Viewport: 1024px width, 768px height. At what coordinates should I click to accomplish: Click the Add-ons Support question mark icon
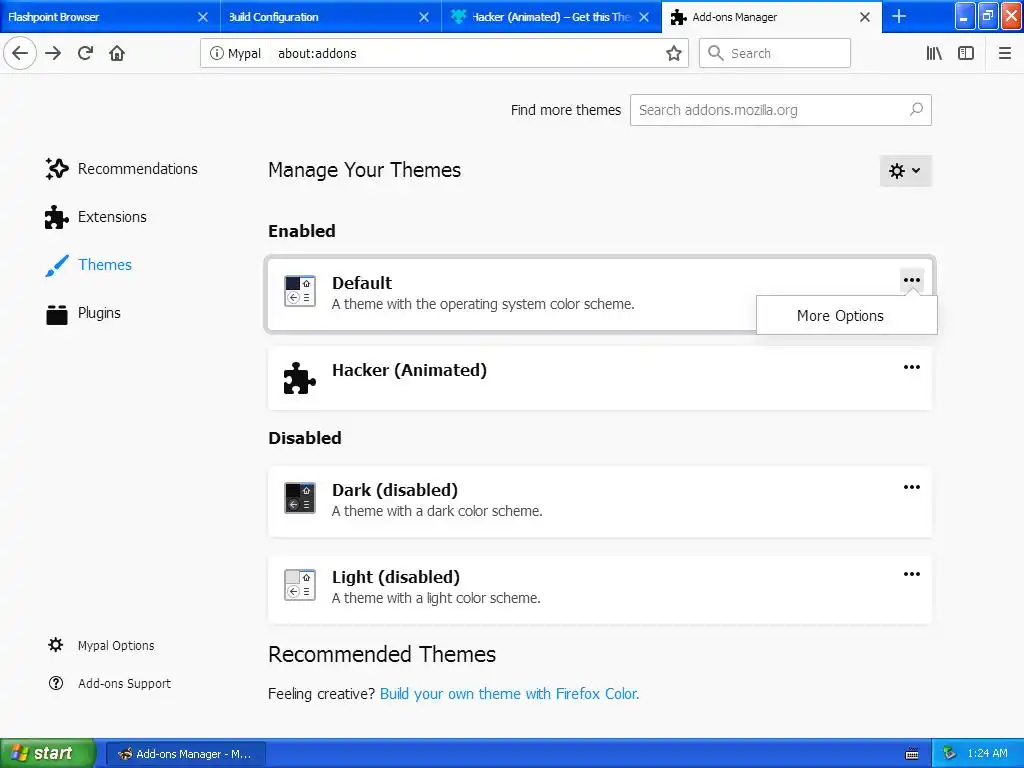(x=56, y=682)
